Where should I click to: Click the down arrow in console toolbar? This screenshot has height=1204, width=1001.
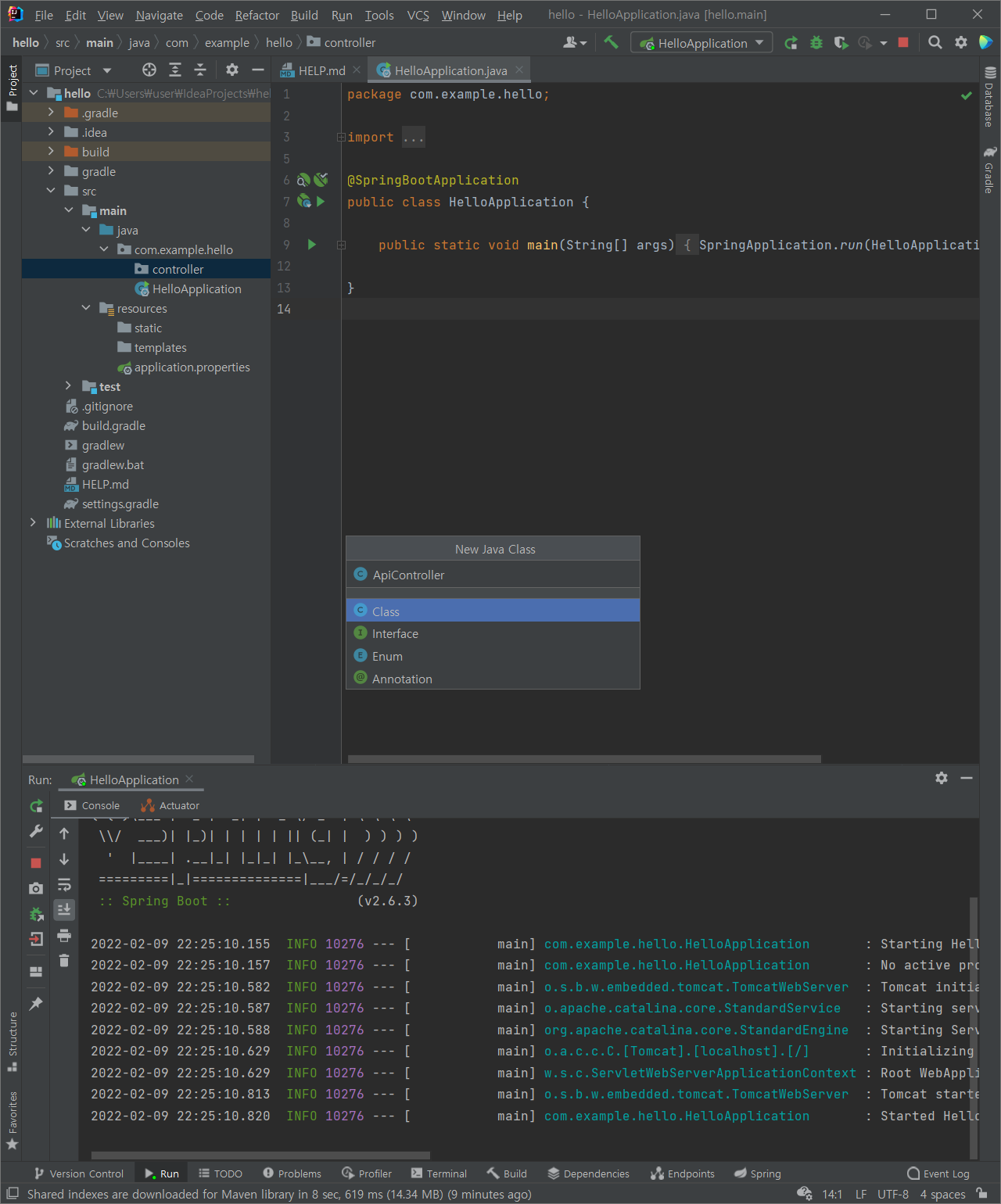pos(64,859)
